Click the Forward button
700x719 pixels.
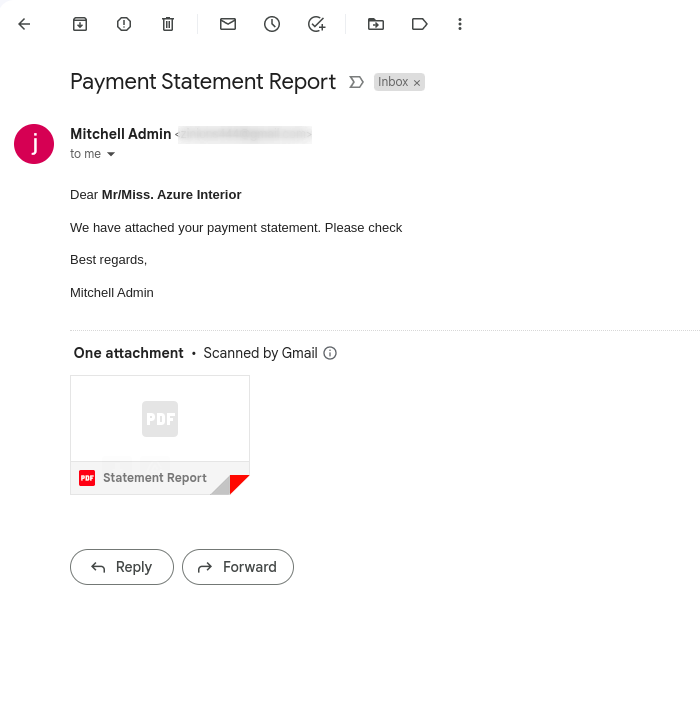pos(238,567)
